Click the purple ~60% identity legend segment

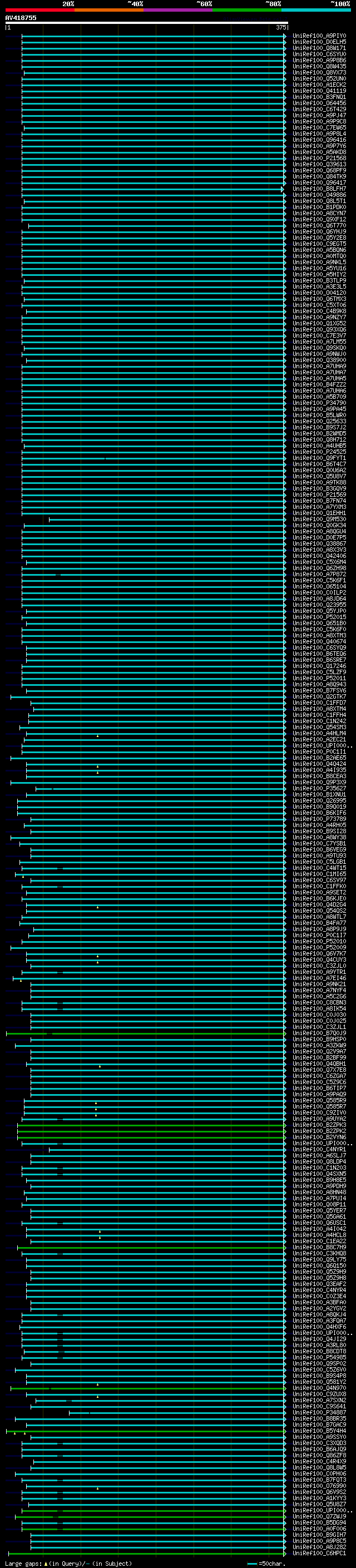(x=179, y=10)
